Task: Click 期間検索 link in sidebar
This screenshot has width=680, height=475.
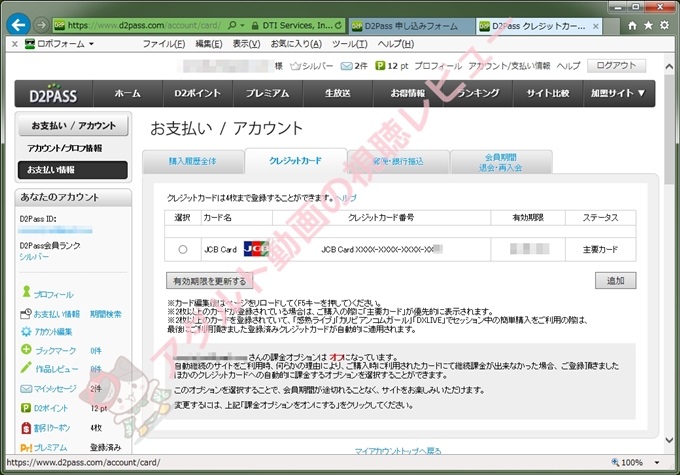Action: coord(106,314)
